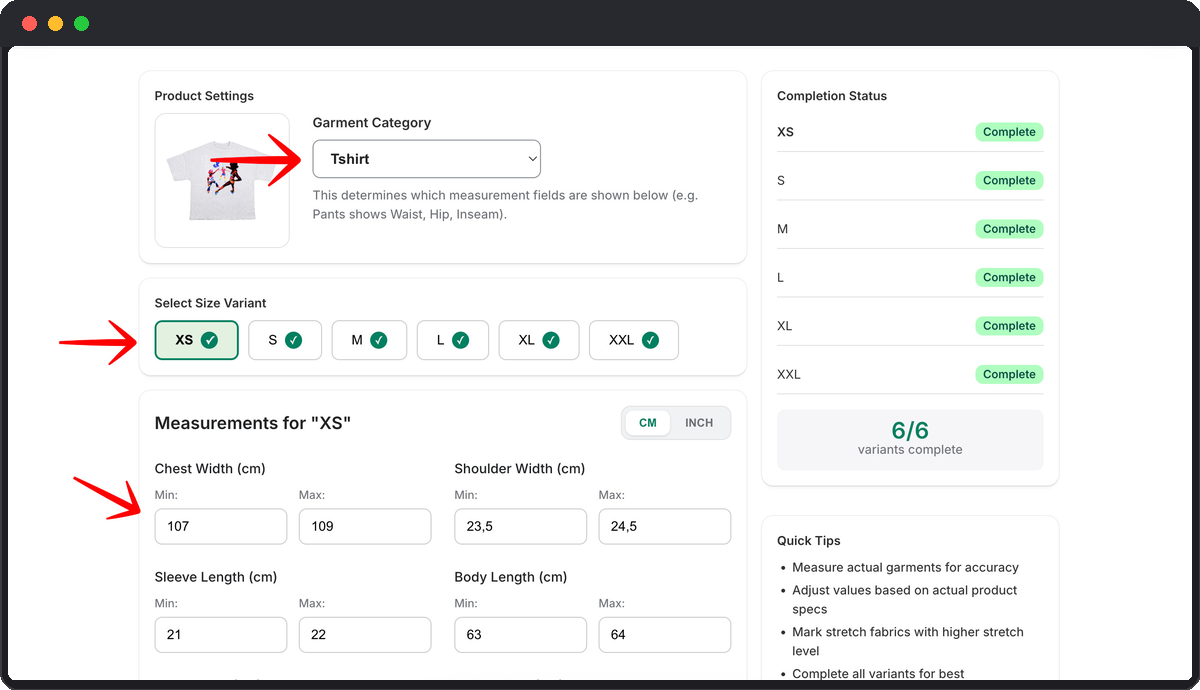Screen dimensions: 1200x690
Task: Select the XS size variant
Action: pyautogui.click(x=197, y=340)
